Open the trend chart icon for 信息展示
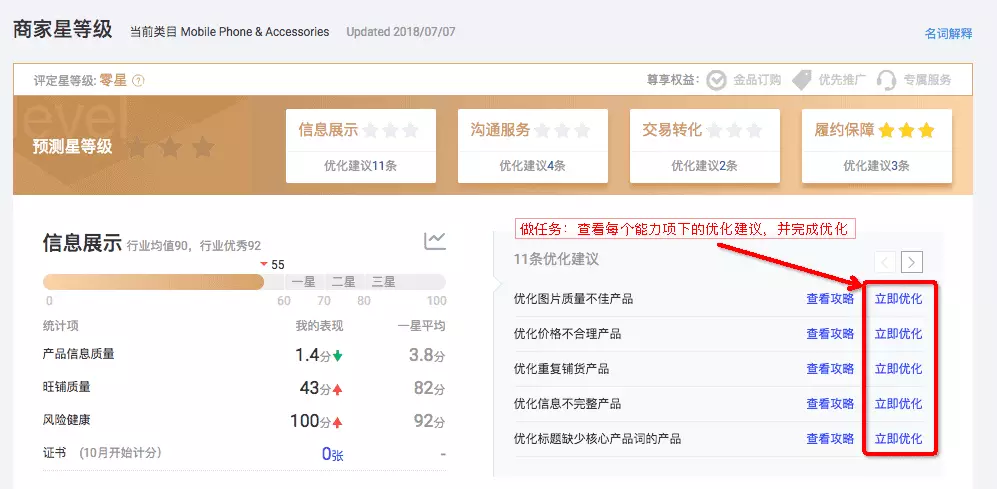 pyautogui.click(x=435, y=241)
